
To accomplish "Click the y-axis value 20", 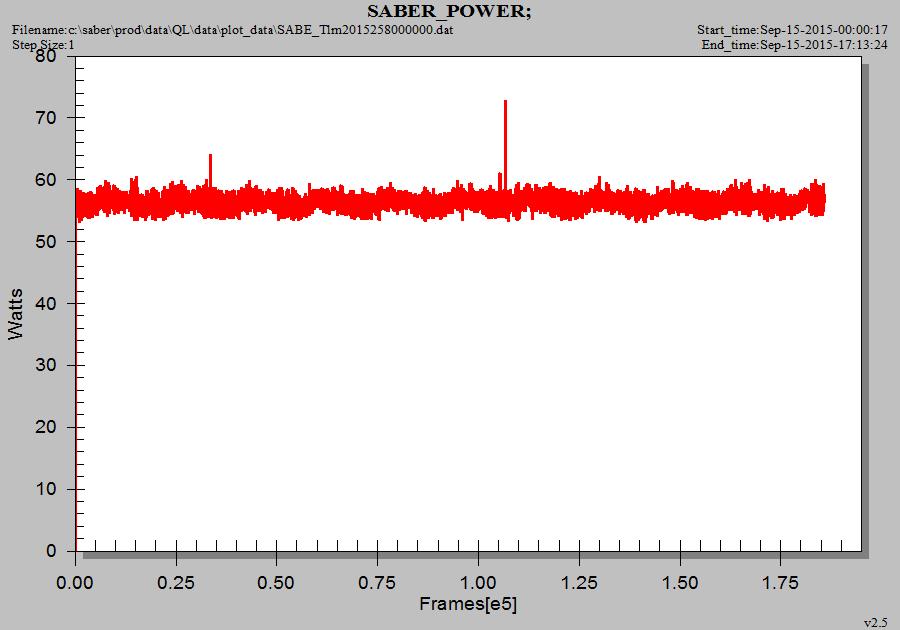I will point(45,427).
